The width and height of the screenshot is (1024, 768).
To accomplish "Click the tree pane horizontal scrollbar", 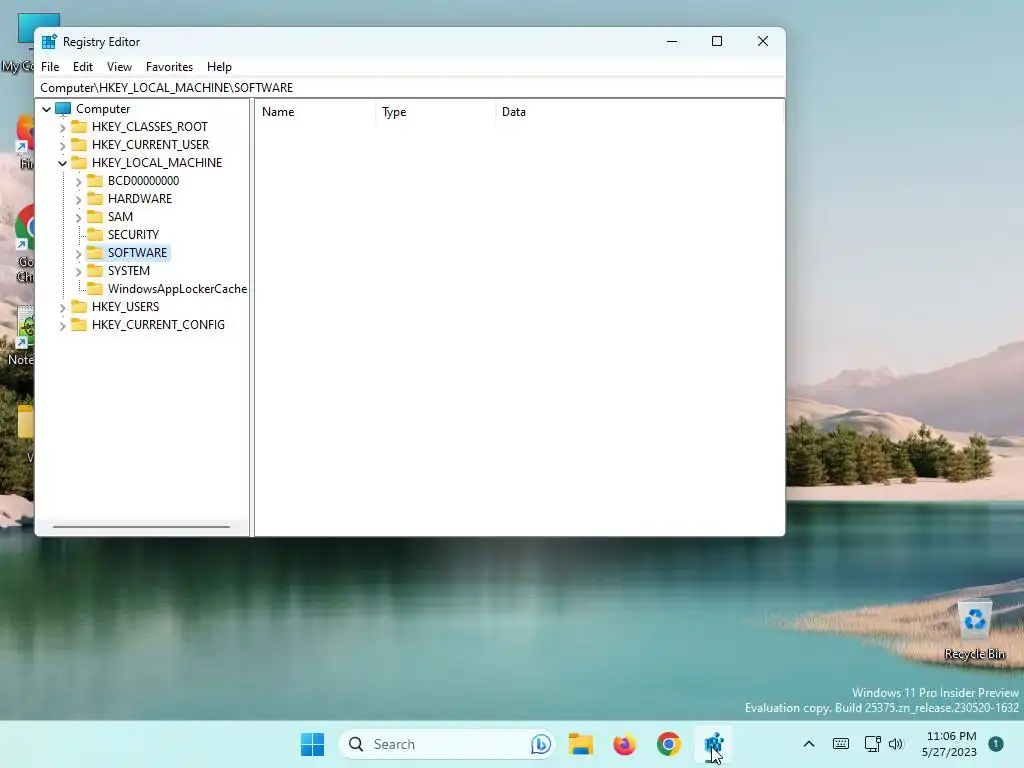I will point(141,526).
